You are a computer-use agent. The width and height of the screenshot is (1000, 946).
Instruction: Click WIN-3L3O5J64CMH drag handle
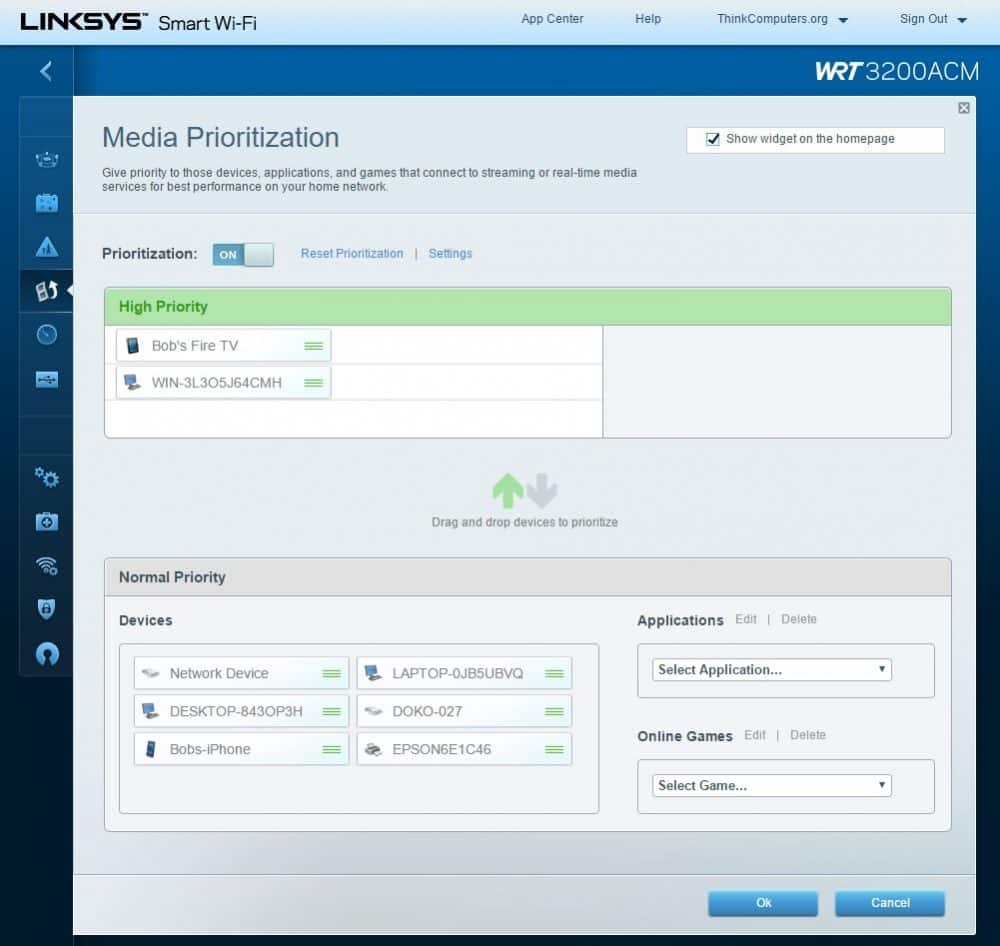(x=313, y=383)
